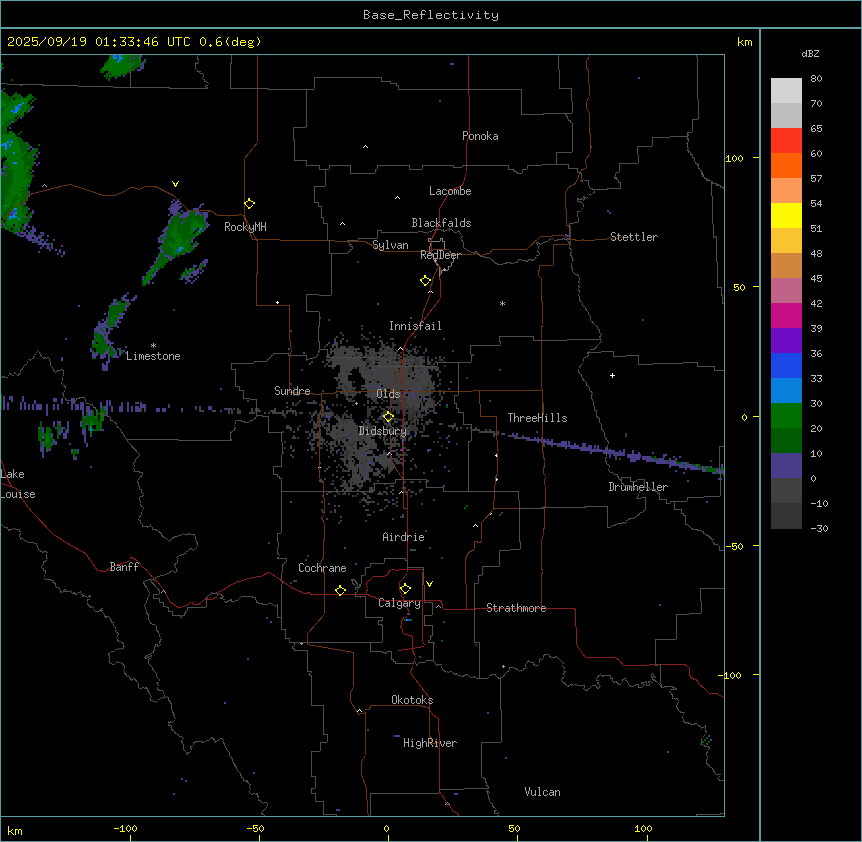
Task: Select the yellow diamond marker below Cochrane
Action: pos(340,591)
